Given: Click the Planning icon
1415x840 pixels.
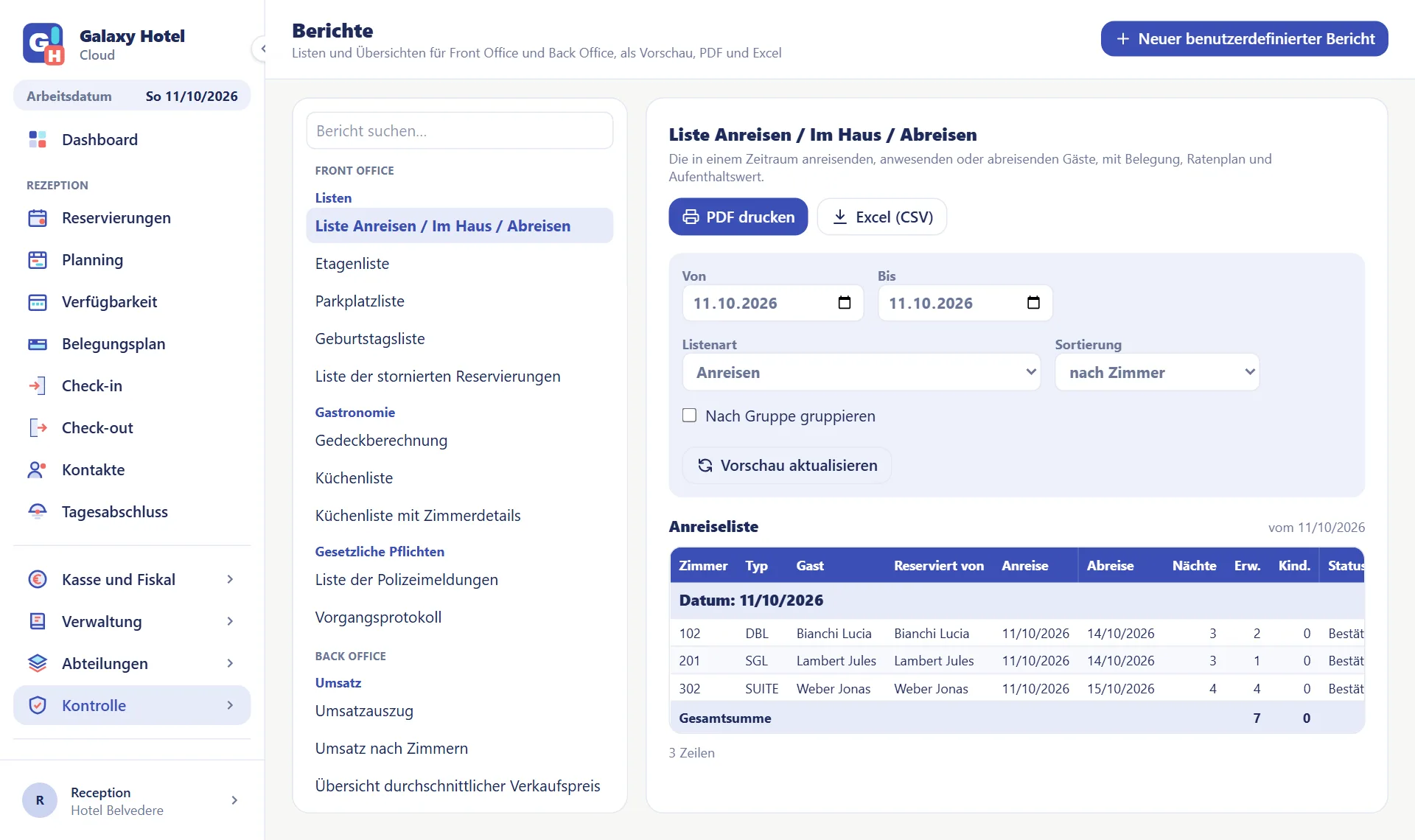Looking at the screenshot, I should click(38, 260).
